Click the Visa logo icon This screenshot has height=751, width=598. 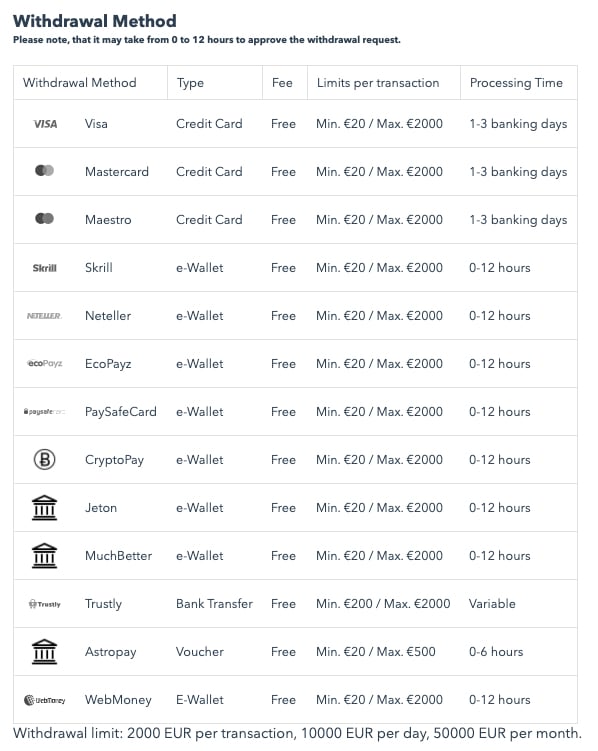(45, 124)
